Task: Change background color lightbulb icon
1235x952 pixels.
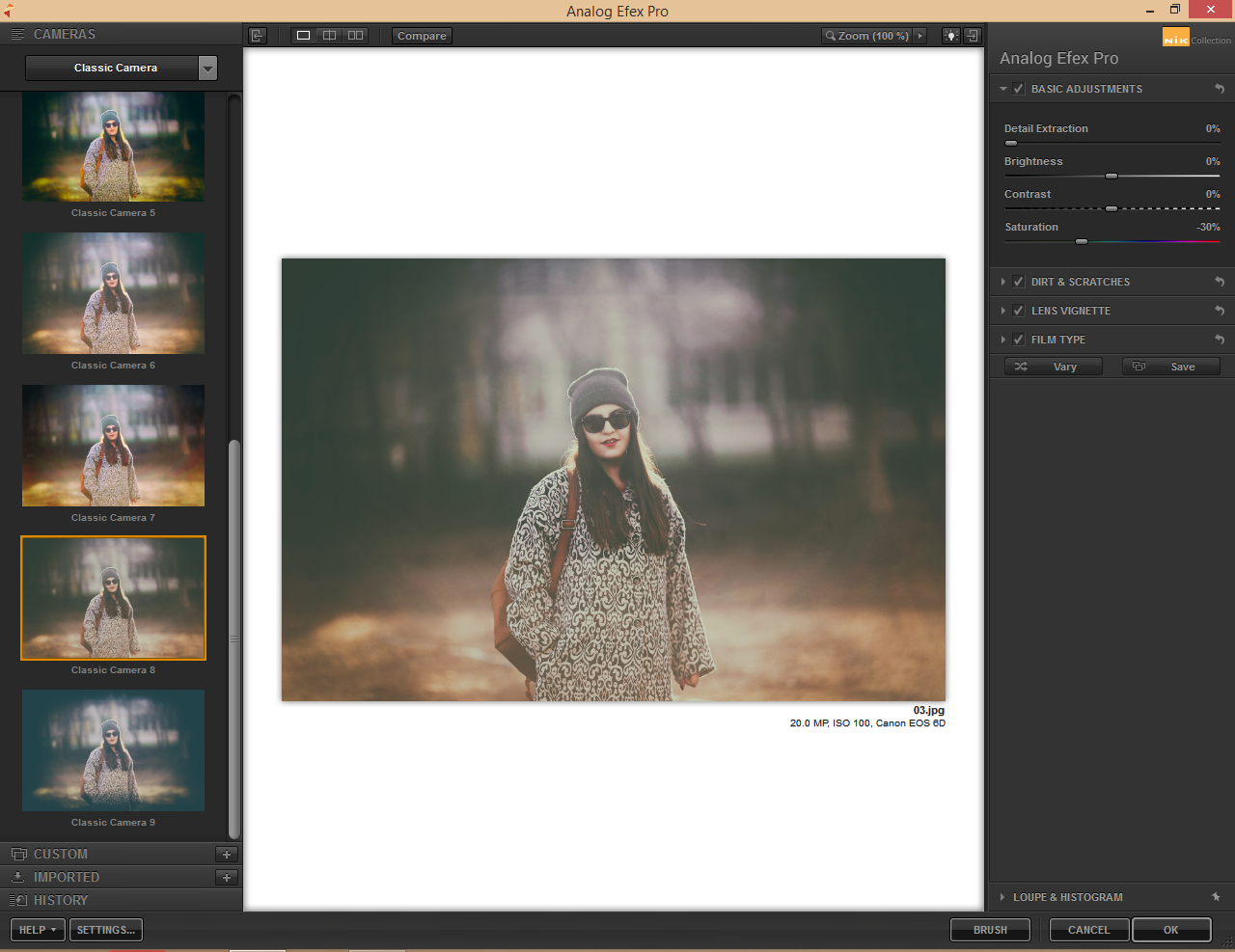Action: coord(951,36)
